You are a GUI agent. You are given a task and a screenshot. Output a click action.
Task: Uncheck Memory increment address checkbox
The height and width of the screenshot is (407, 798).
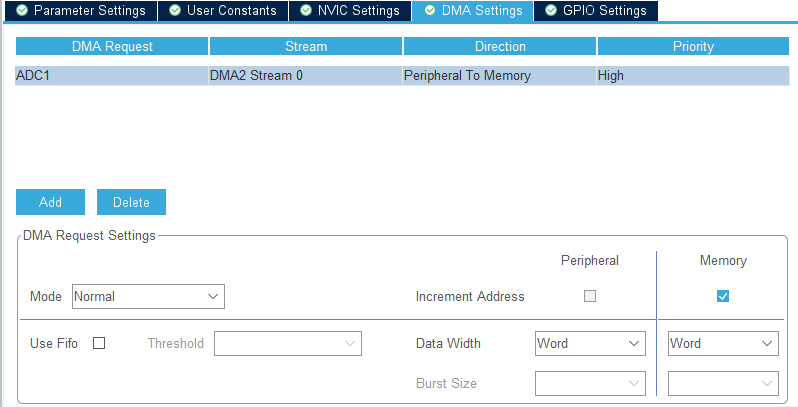click(x=723, y=296)
